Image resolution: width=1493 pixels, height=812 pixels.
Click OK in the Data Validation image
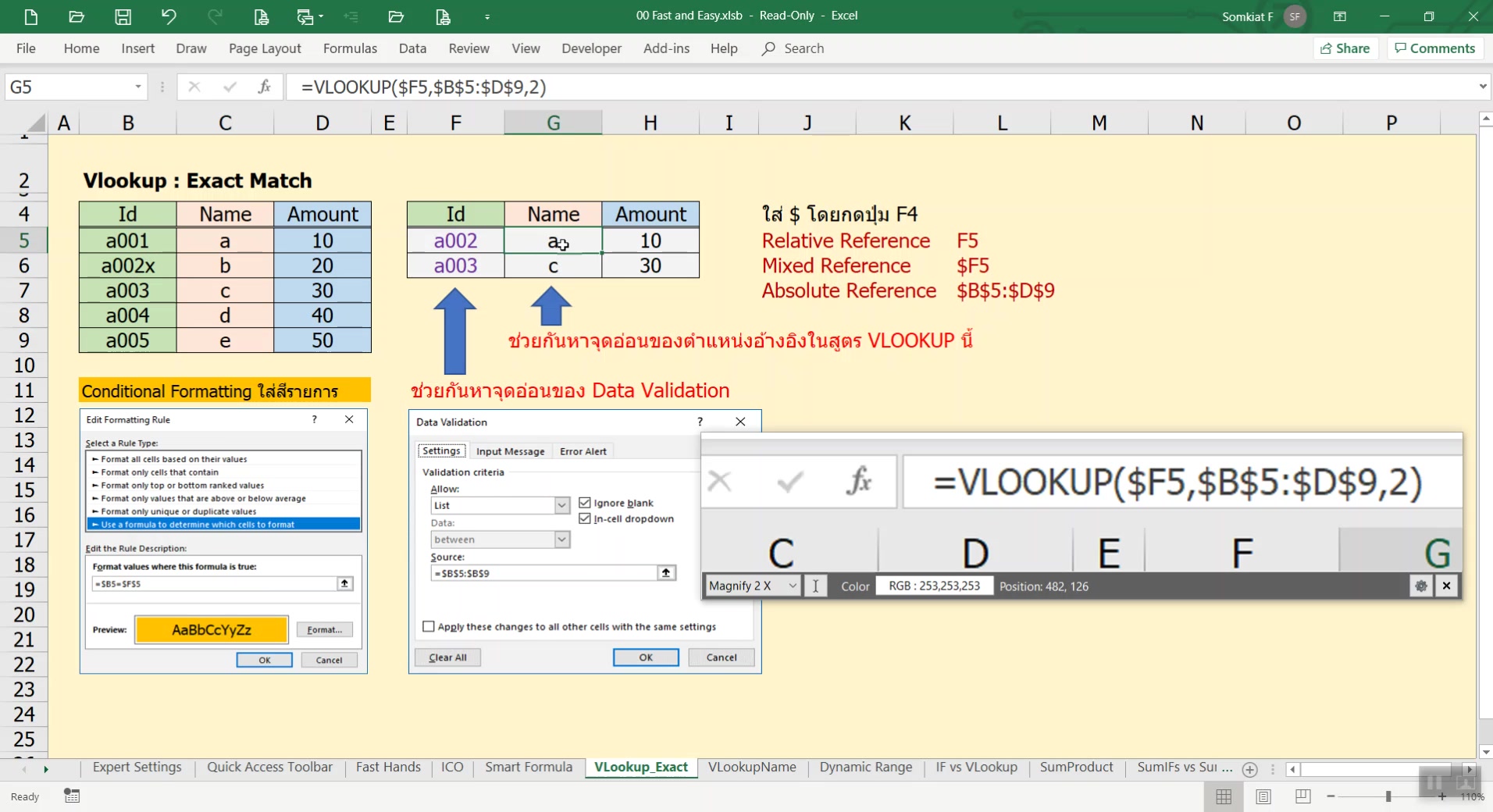[x=646, y=657]
